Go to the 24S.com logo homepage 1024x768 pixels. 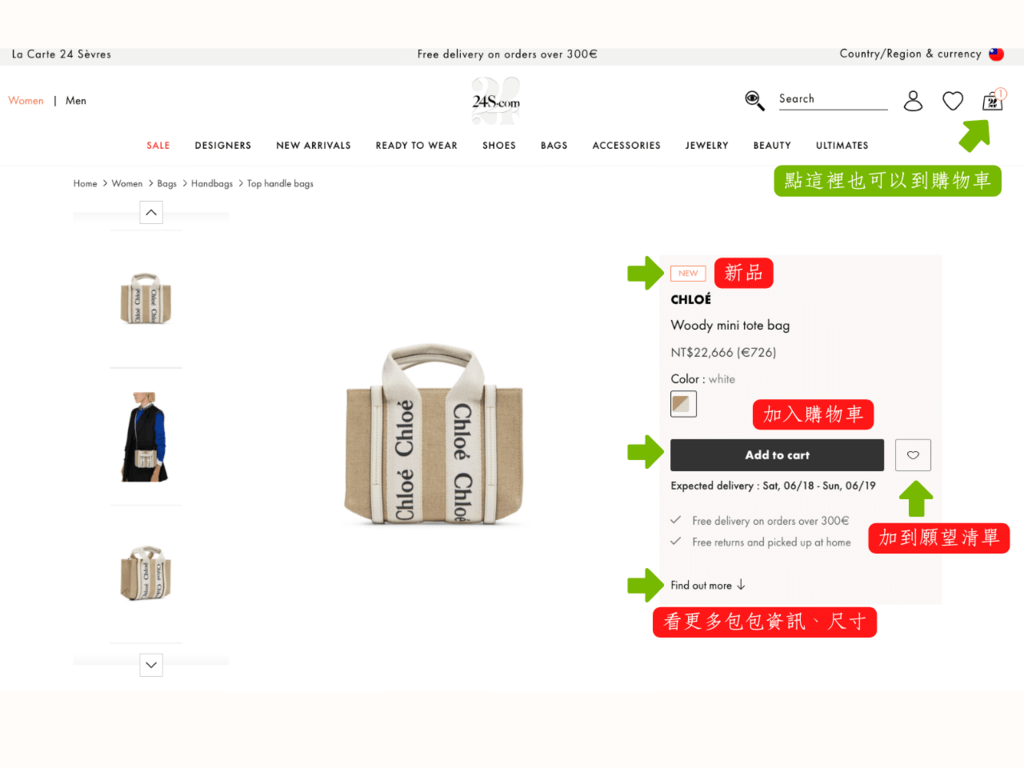tap(496, 101)
